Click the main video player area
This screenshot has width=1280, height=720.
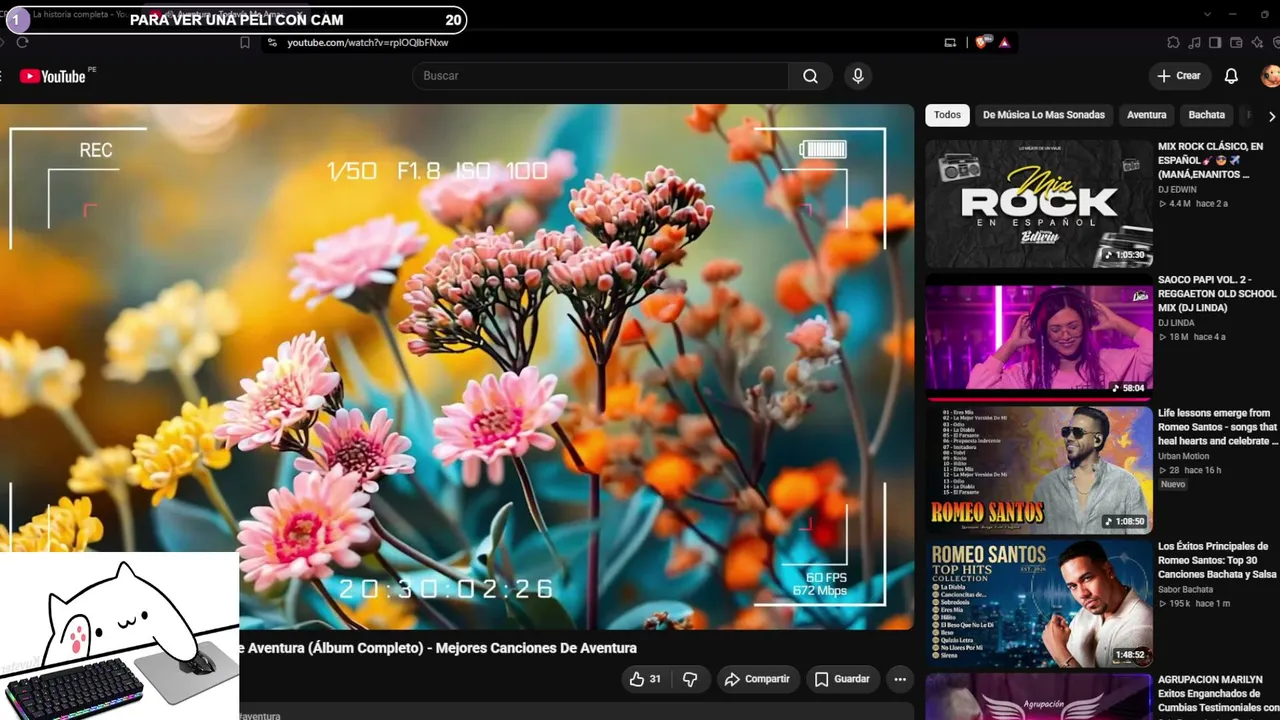tap(457, 367)
